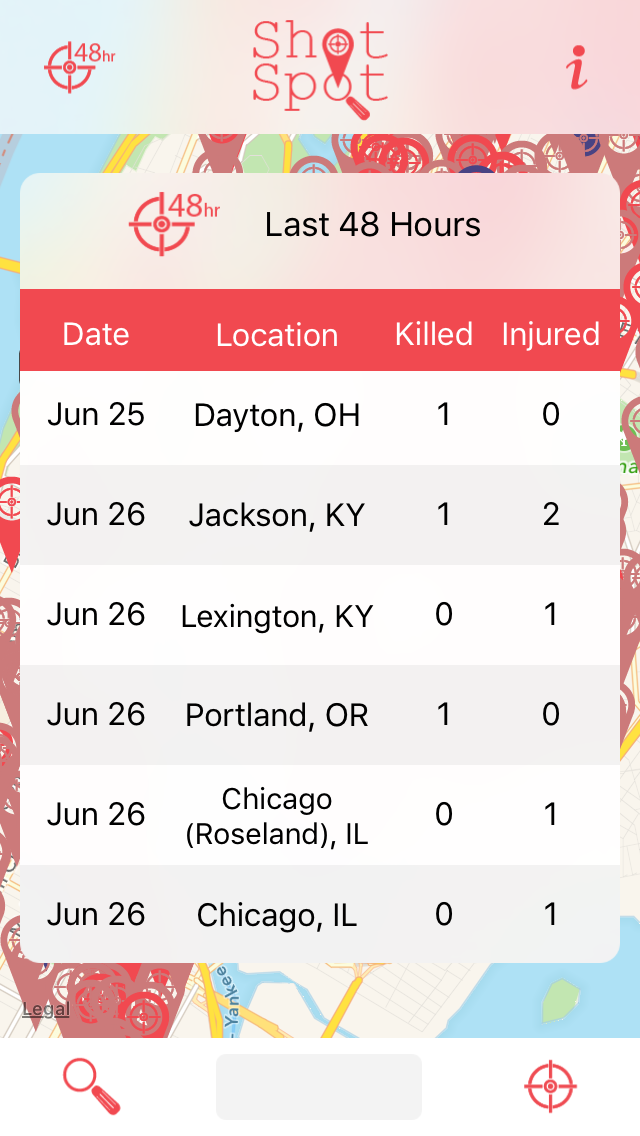Open the Chicago (Roseland), IL row

click(320, 814)
